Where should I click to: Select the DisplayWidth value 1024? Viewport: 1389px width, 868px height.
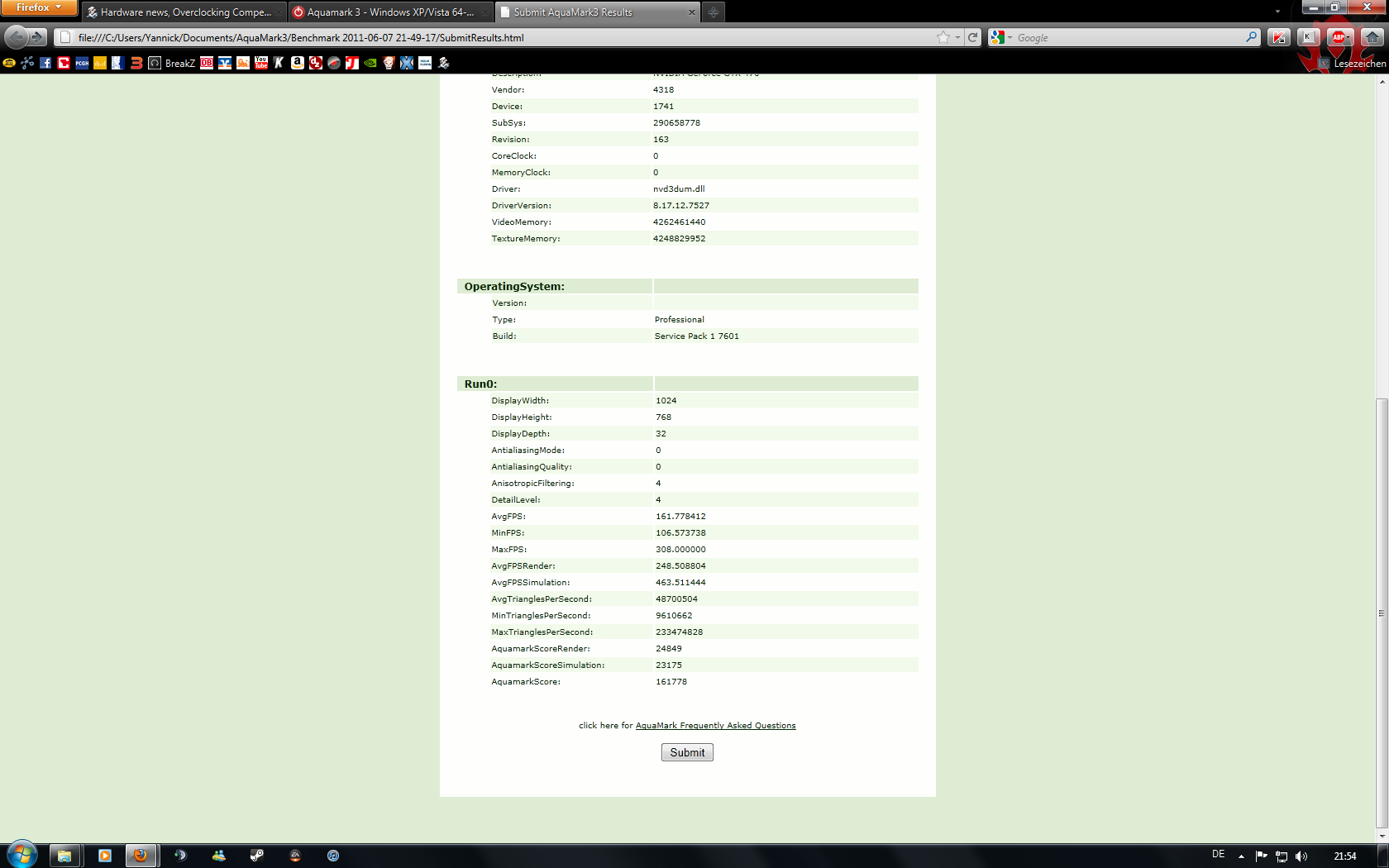[666, 401]
